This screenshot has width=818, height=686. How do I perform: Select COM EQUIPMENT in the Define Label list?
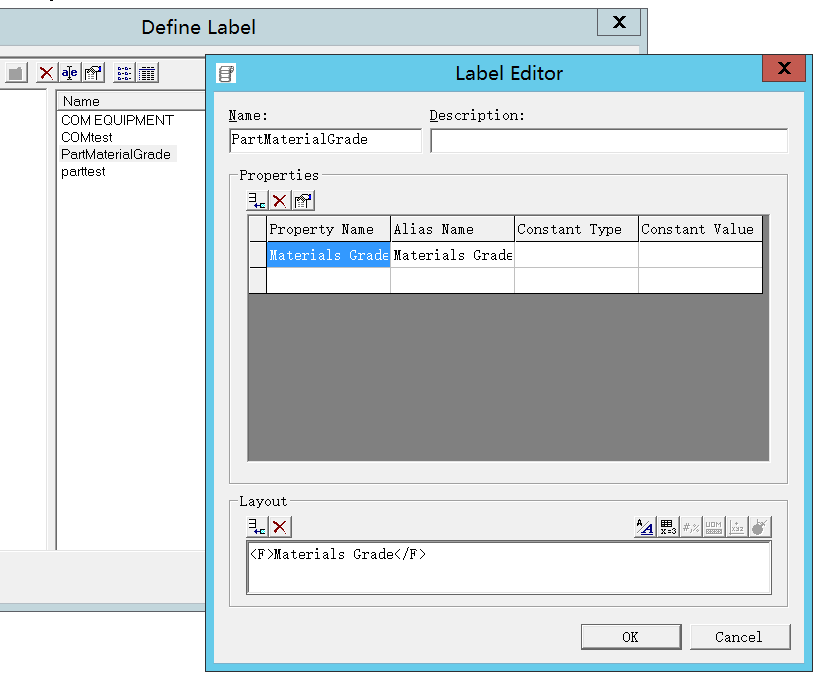117,121
